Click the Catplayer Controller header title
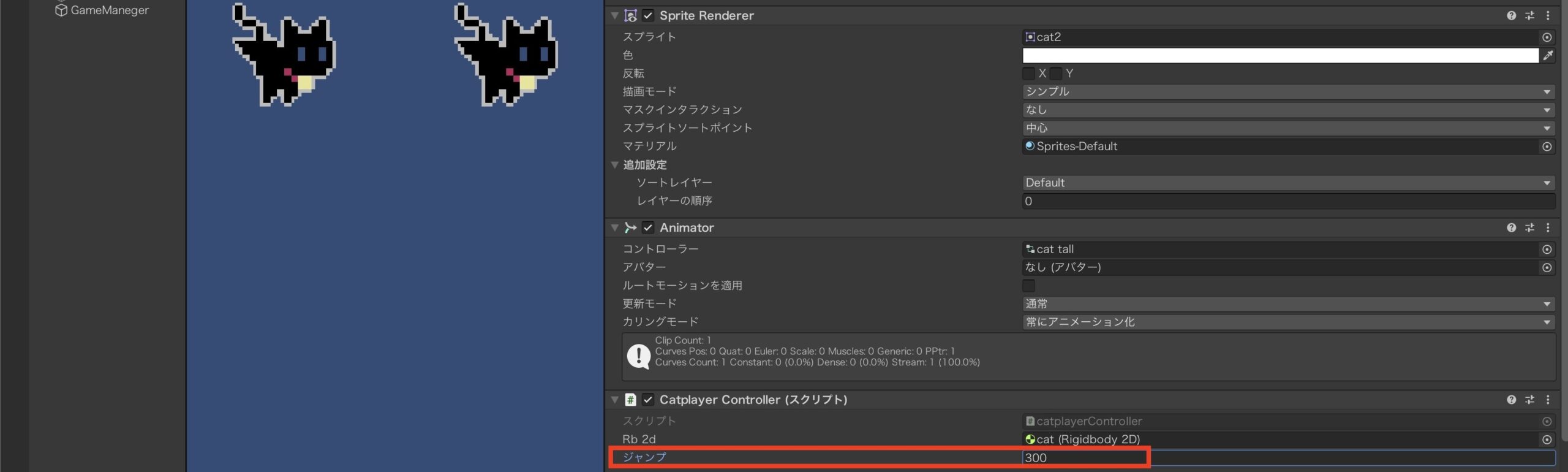Screen dimensions: 1568x472 [753, 400]
